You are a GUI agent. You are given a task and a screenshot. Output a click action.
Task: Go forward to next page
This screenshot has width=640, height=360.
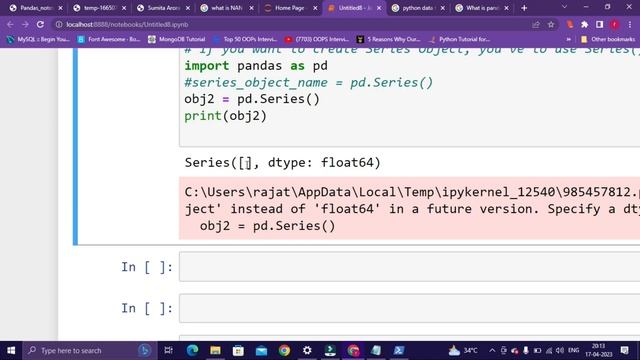(x=25, y=24)
